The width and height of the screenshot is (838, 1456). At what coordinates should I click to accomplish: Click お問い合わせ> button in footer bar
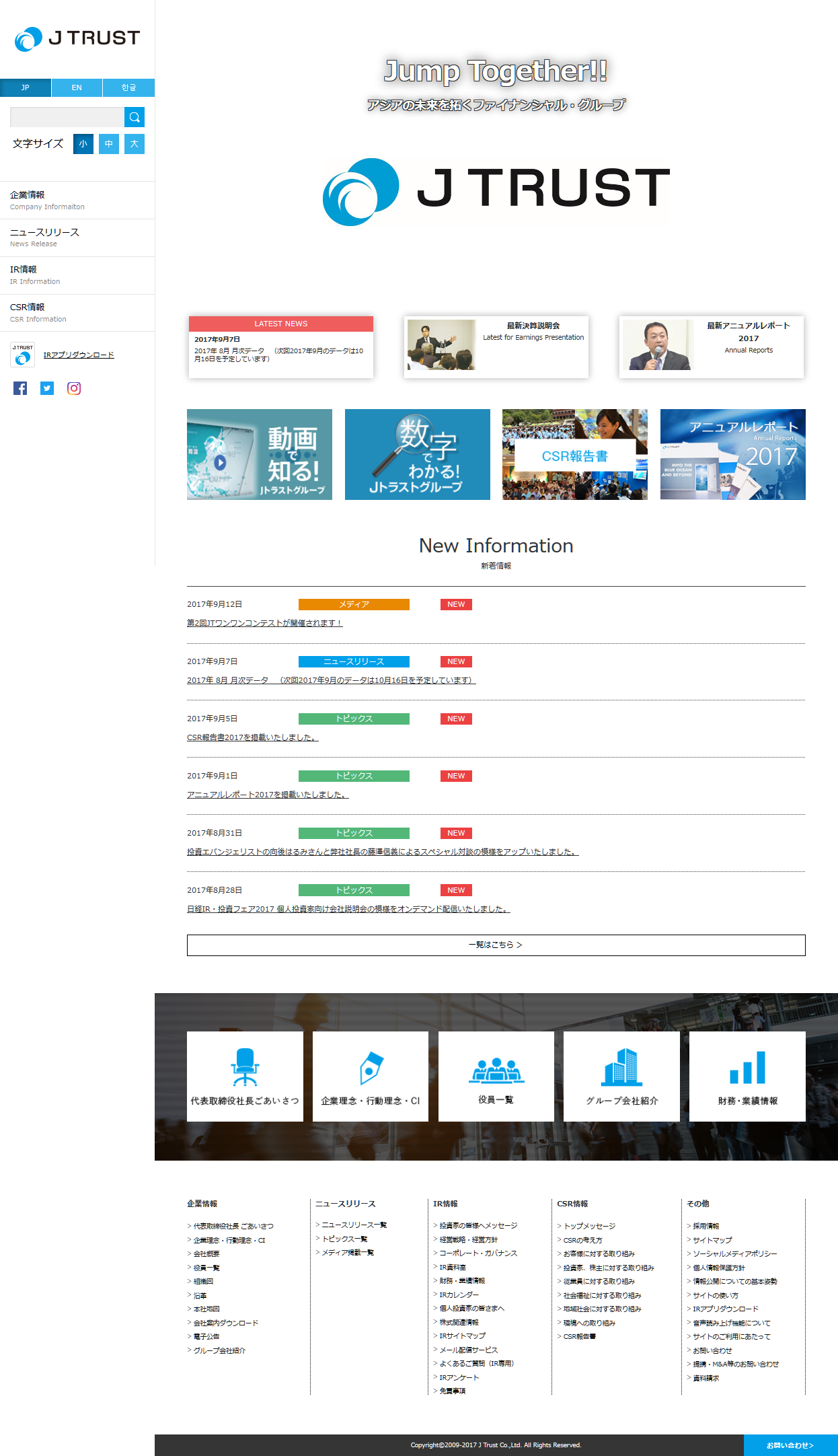coord(791,1445)
